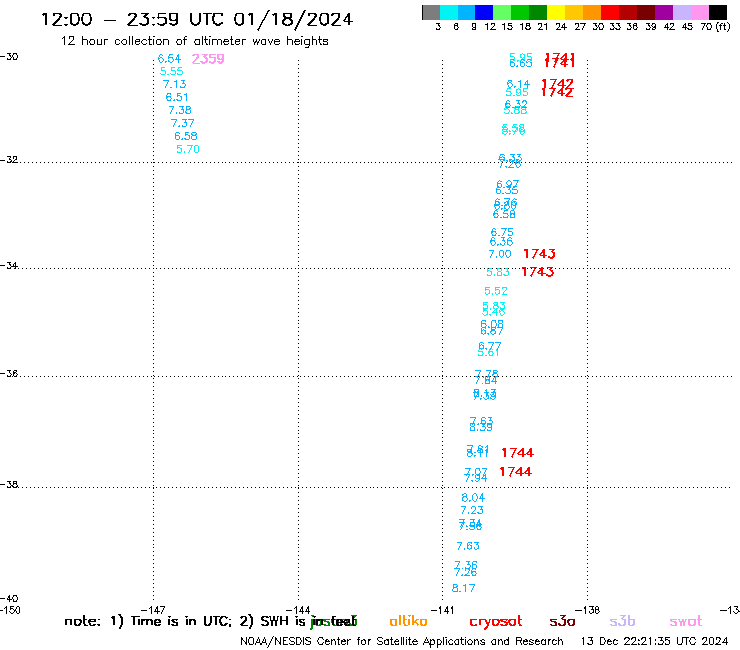This screenshot has width=740, height=650.
Task: Click the -36 latitude axis label
Action: click(9, 373)
